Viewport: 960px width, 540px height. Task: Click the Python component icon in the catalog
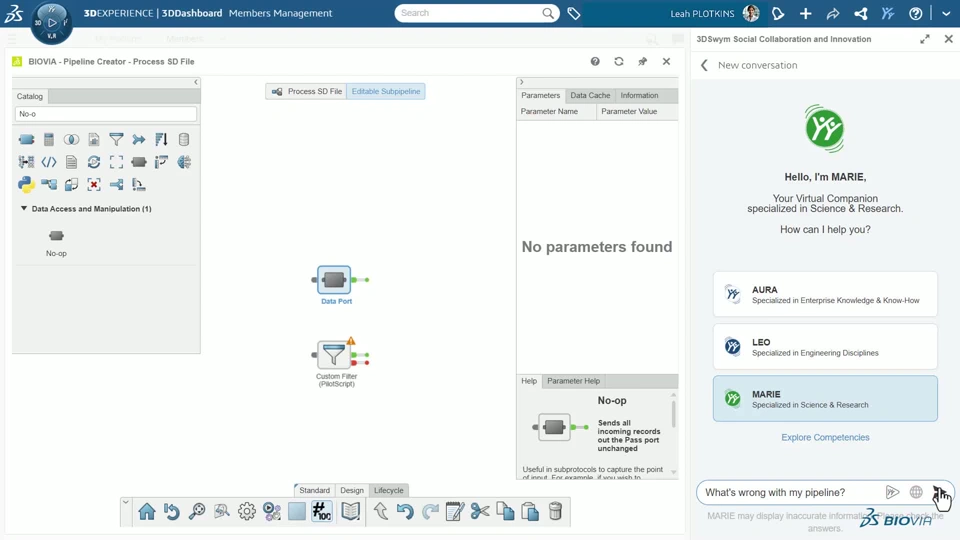point(26,184)
